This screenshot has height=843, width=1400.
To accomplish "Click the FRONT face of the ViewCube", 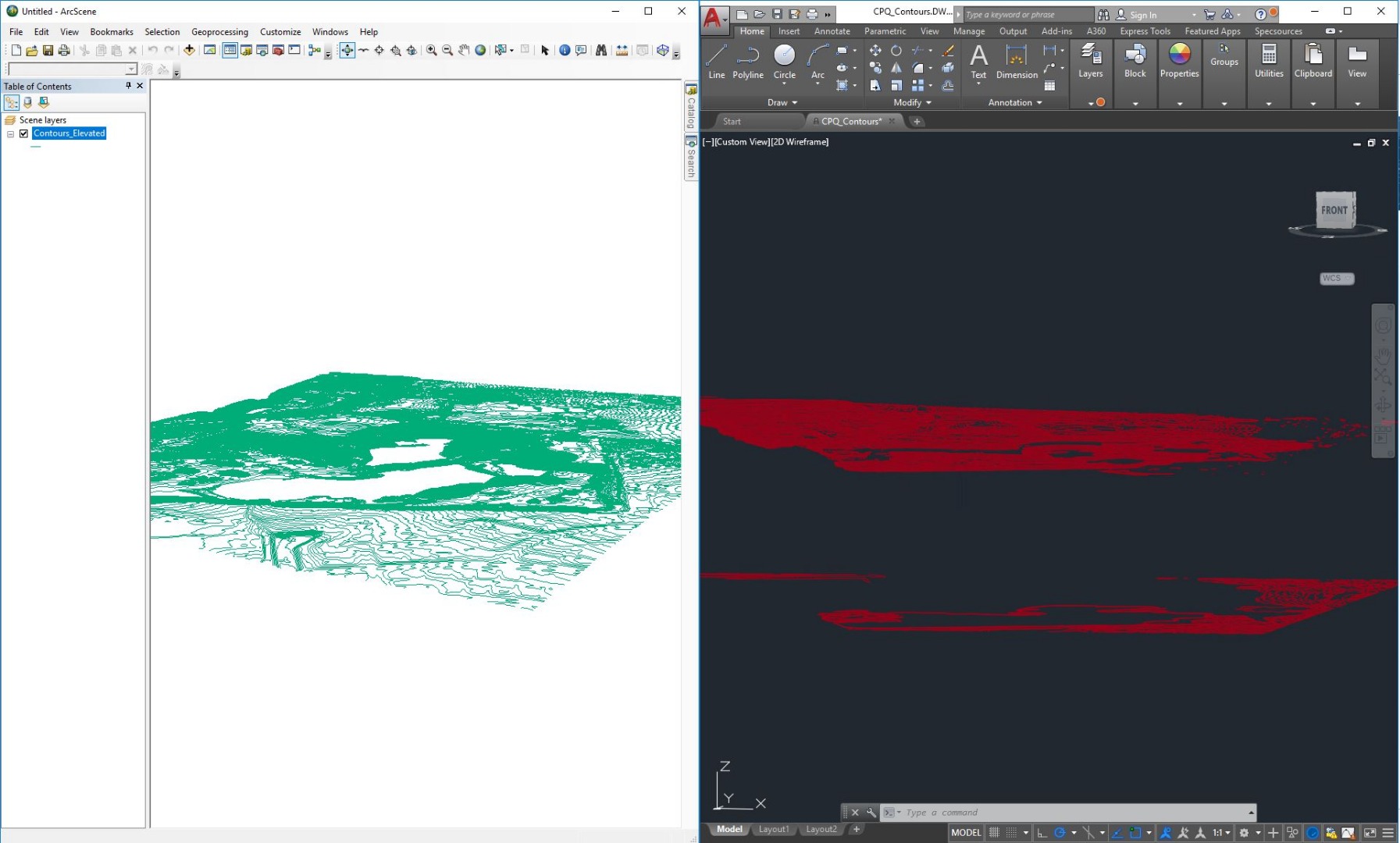I will (x=1334, y=210).
